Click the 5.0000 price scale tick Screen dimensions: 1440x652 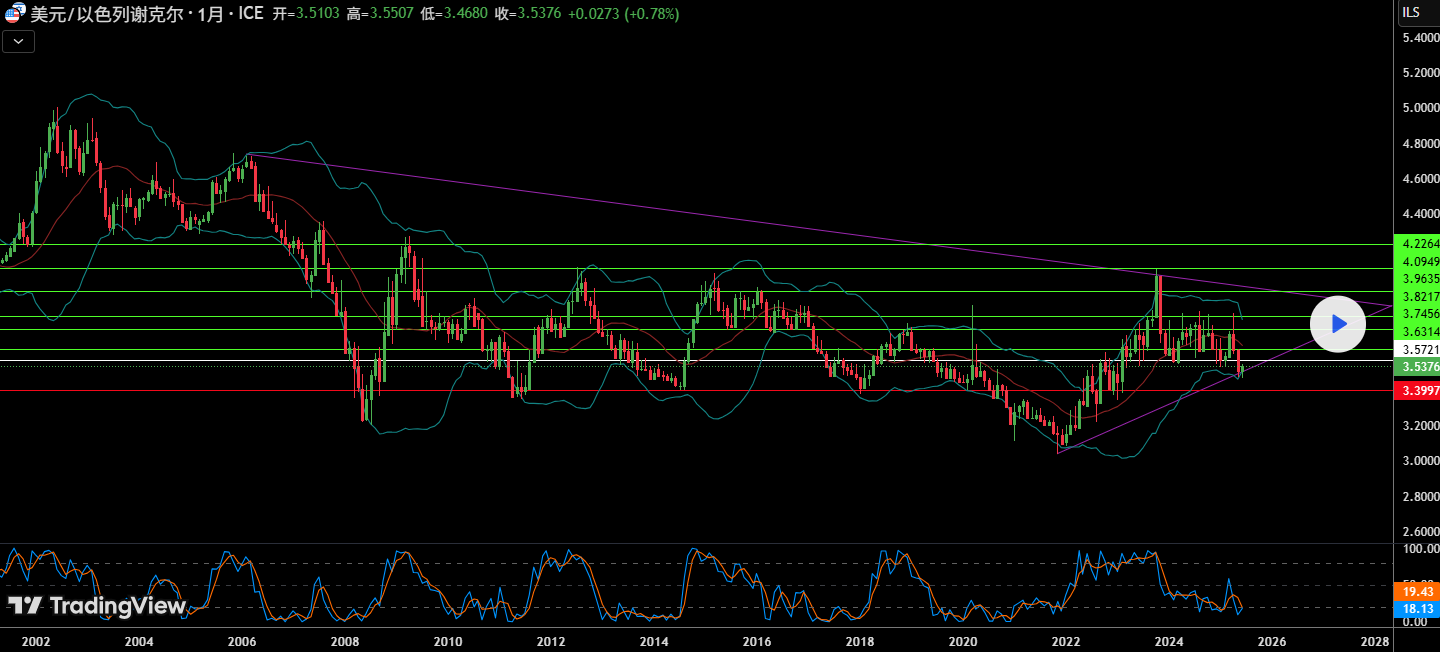(x=1420, y=108)
